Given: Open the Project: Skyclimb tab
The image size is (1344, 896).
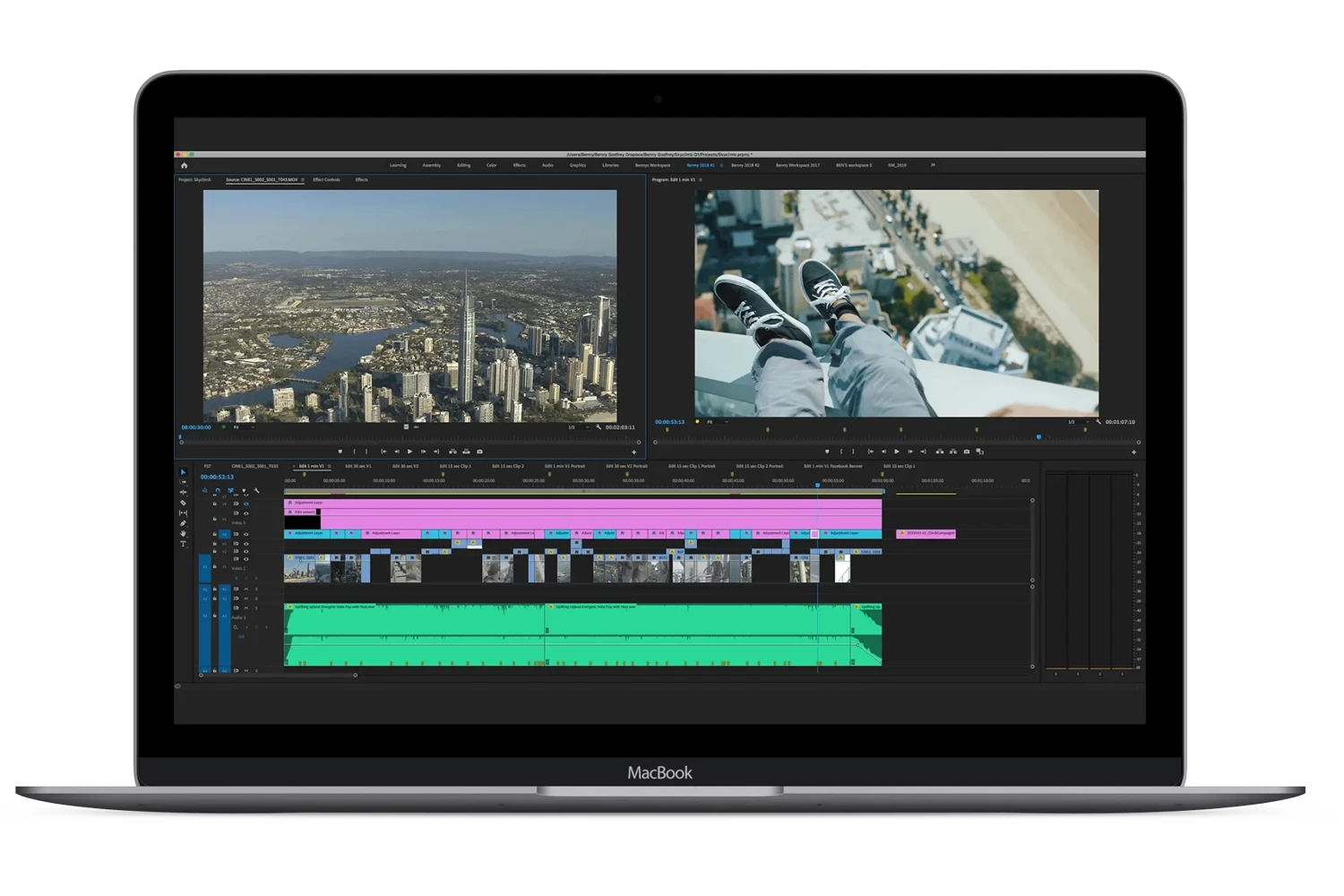Looking at the screenshot, I should (x=194, y=180).
